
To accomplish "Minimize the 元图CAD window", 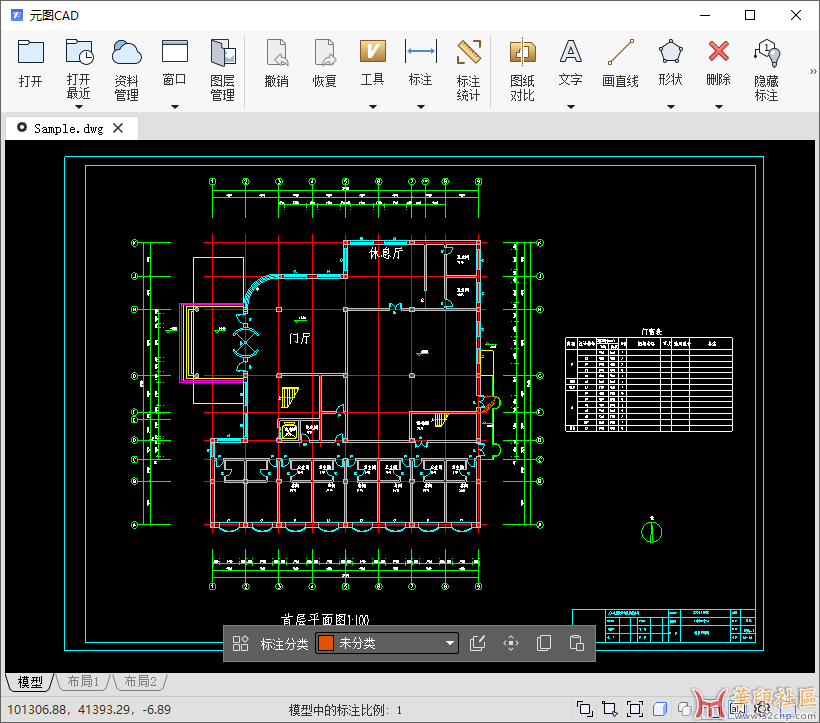I will [x=705, y=15].
